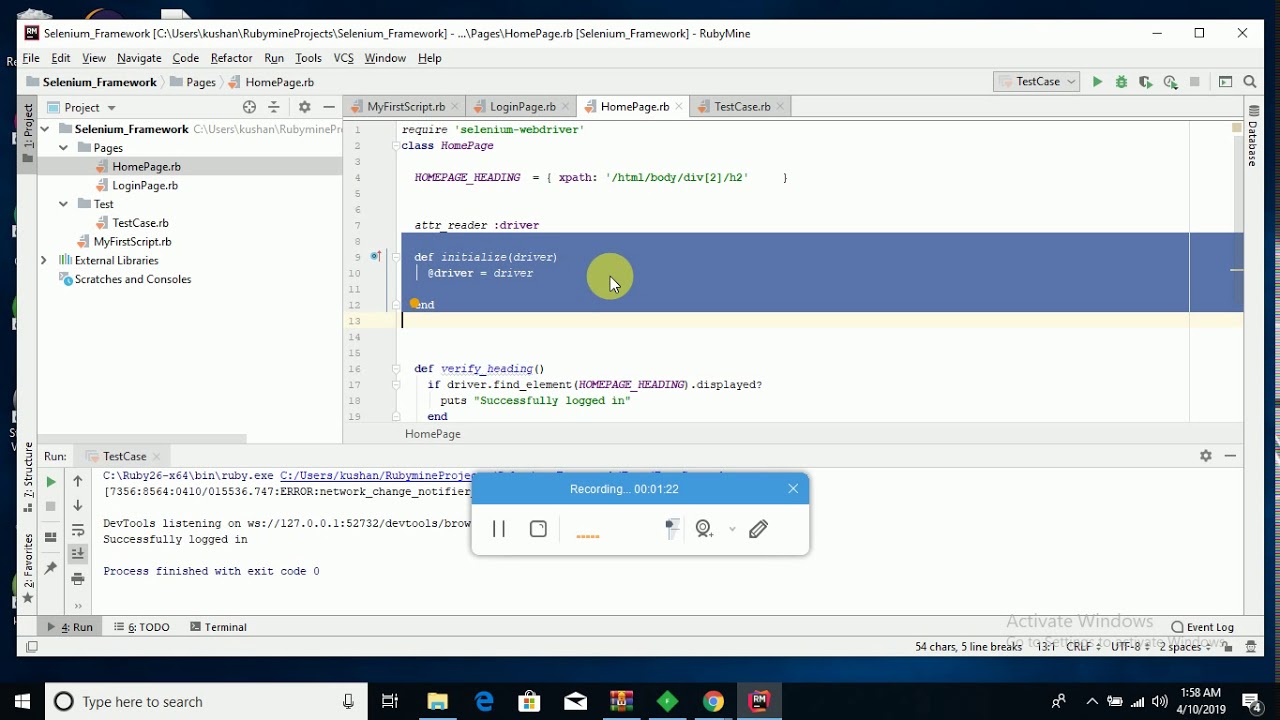Click the locate file target icon in Project panel
This screenshot has width=1280, height=720.
coord(249,107)
